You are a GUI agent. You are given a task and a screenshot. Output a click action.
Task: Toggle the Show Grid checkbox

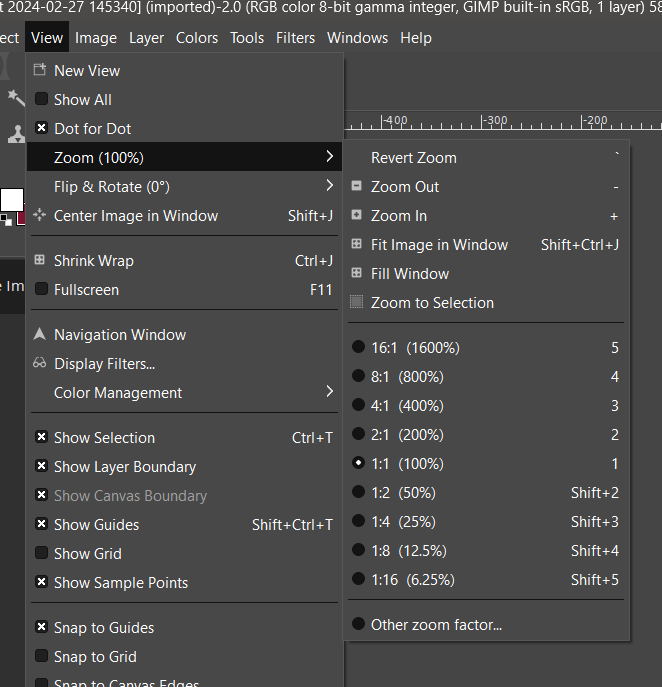click(41, 554)
